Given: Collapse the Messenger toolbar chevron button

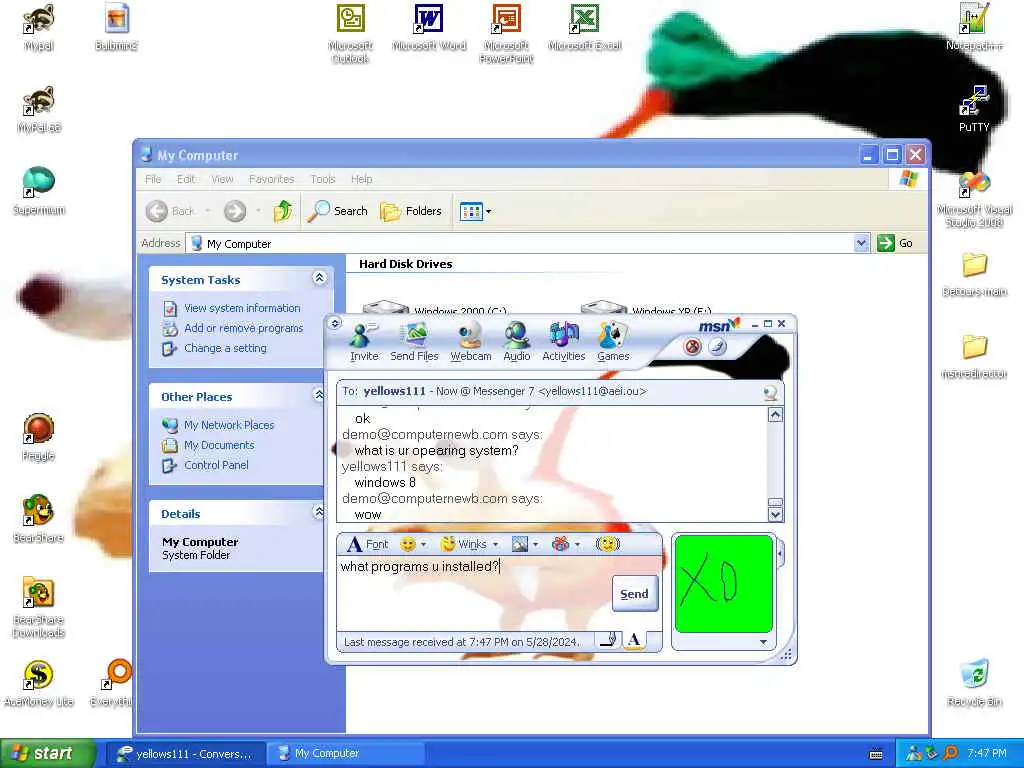Looking at the screenshot, I should coord(334,323).
